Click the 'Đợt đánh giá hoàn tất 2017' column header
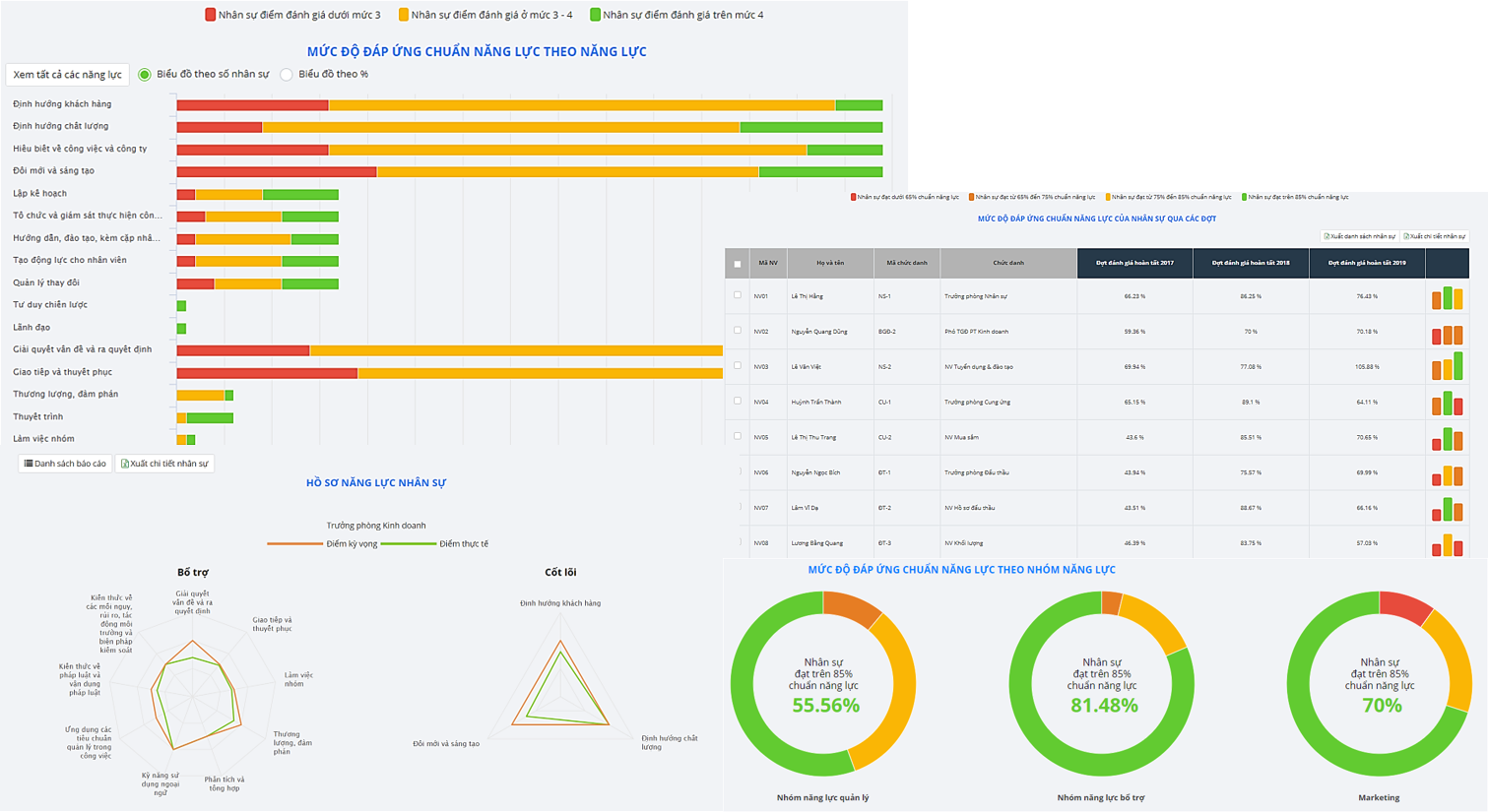 point(1134,263)
